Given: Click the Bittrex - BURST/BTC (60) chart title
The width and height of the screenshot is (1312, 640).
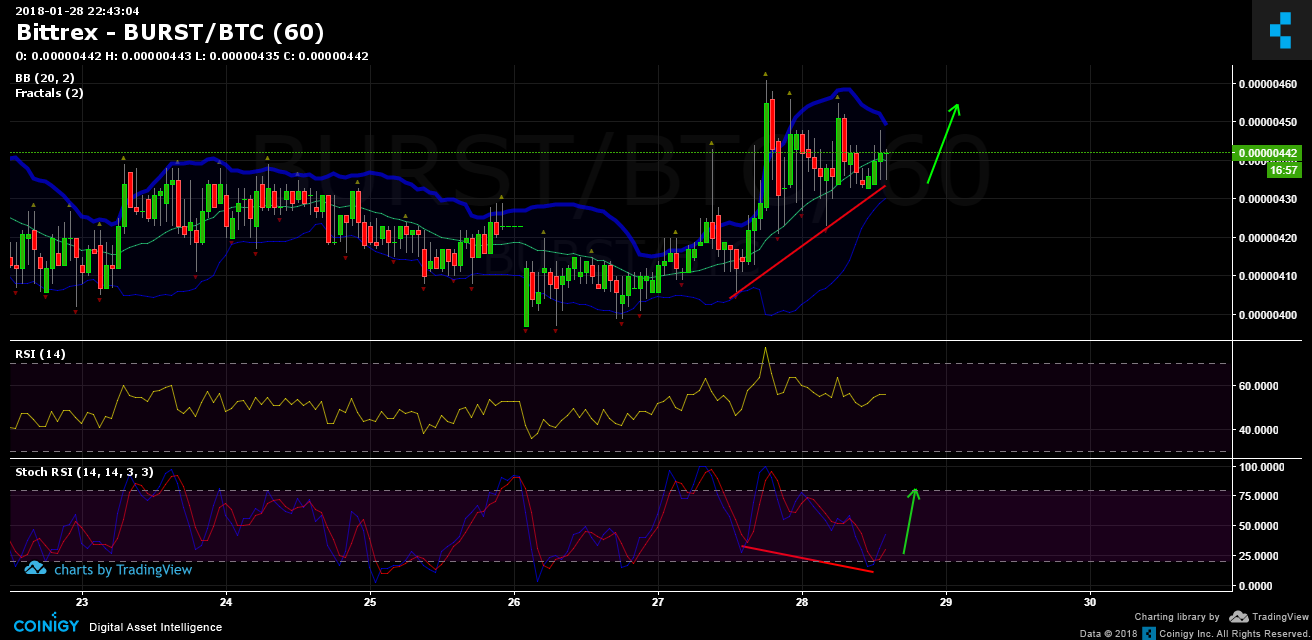Looking at the screenshot, I should click(x=170, y=33).
